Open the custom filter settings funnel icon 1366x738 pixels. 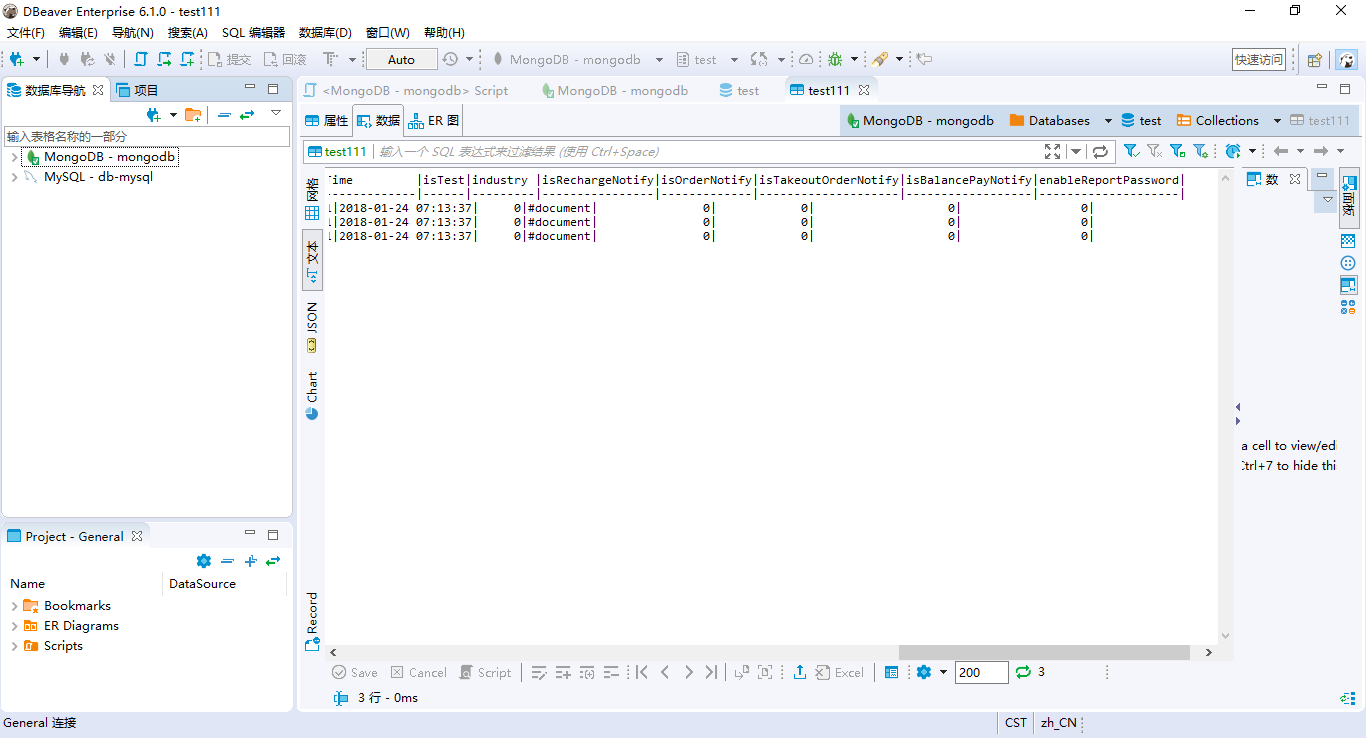coord(1201,151)
